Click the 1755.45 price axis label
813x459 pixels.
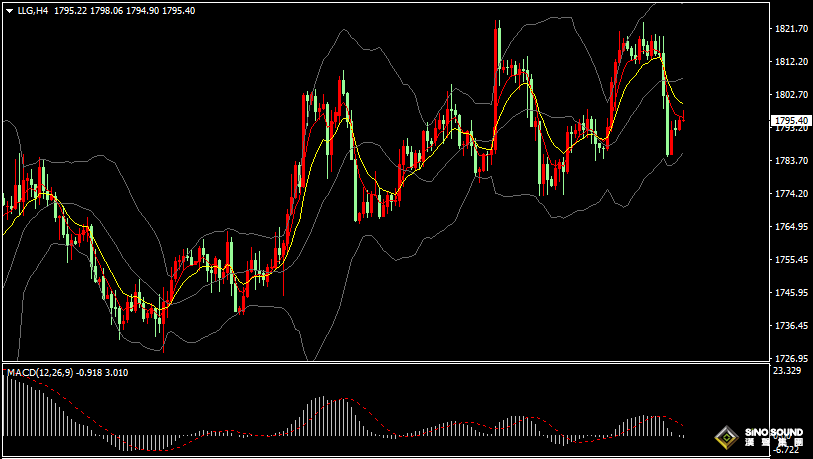point(792,259)
